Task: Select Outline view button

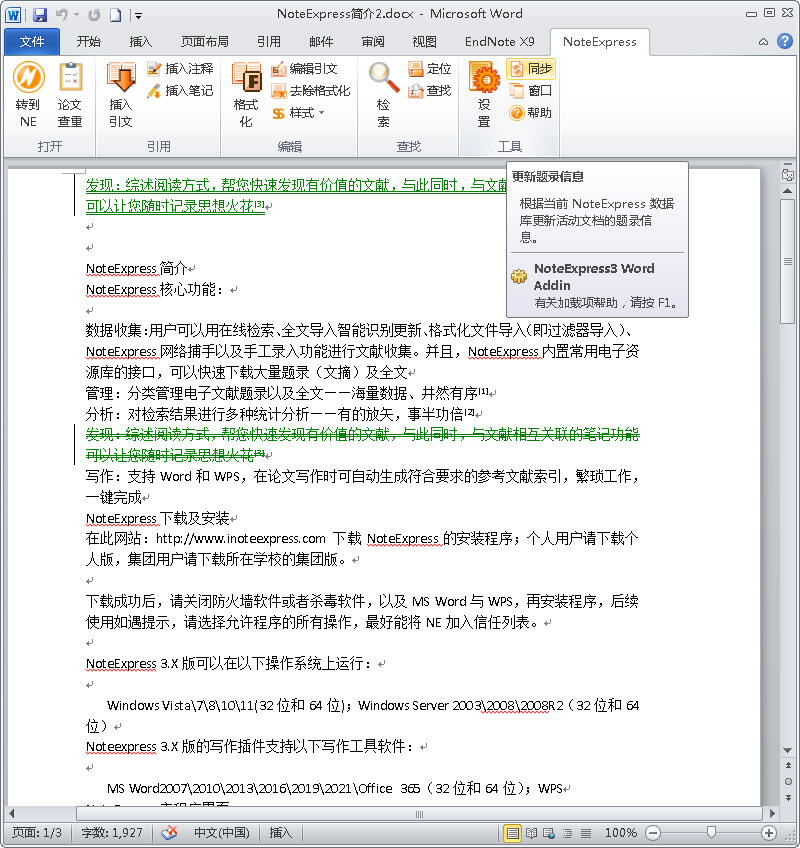Action: 567,833
